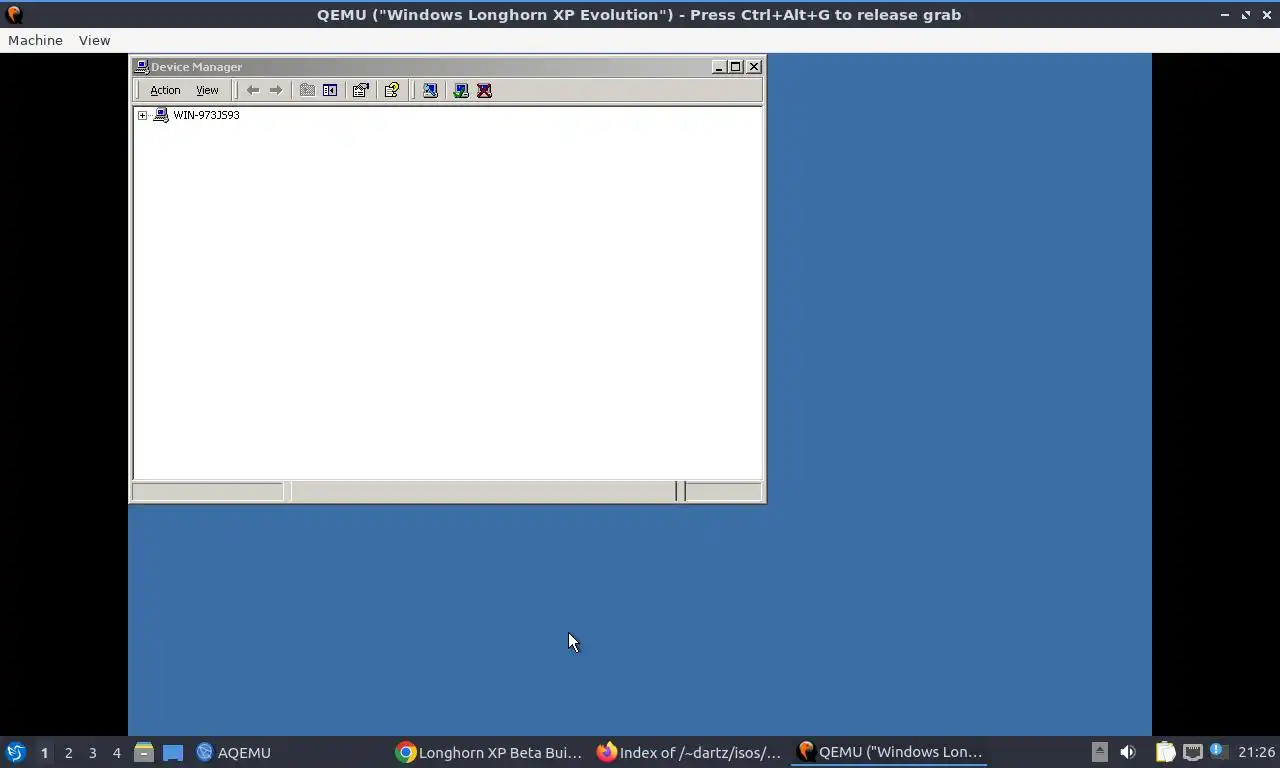This screenshot has height=768, width=1280.
Task: Select the WIN-973JS93 tree item
Action: point(206,115)
